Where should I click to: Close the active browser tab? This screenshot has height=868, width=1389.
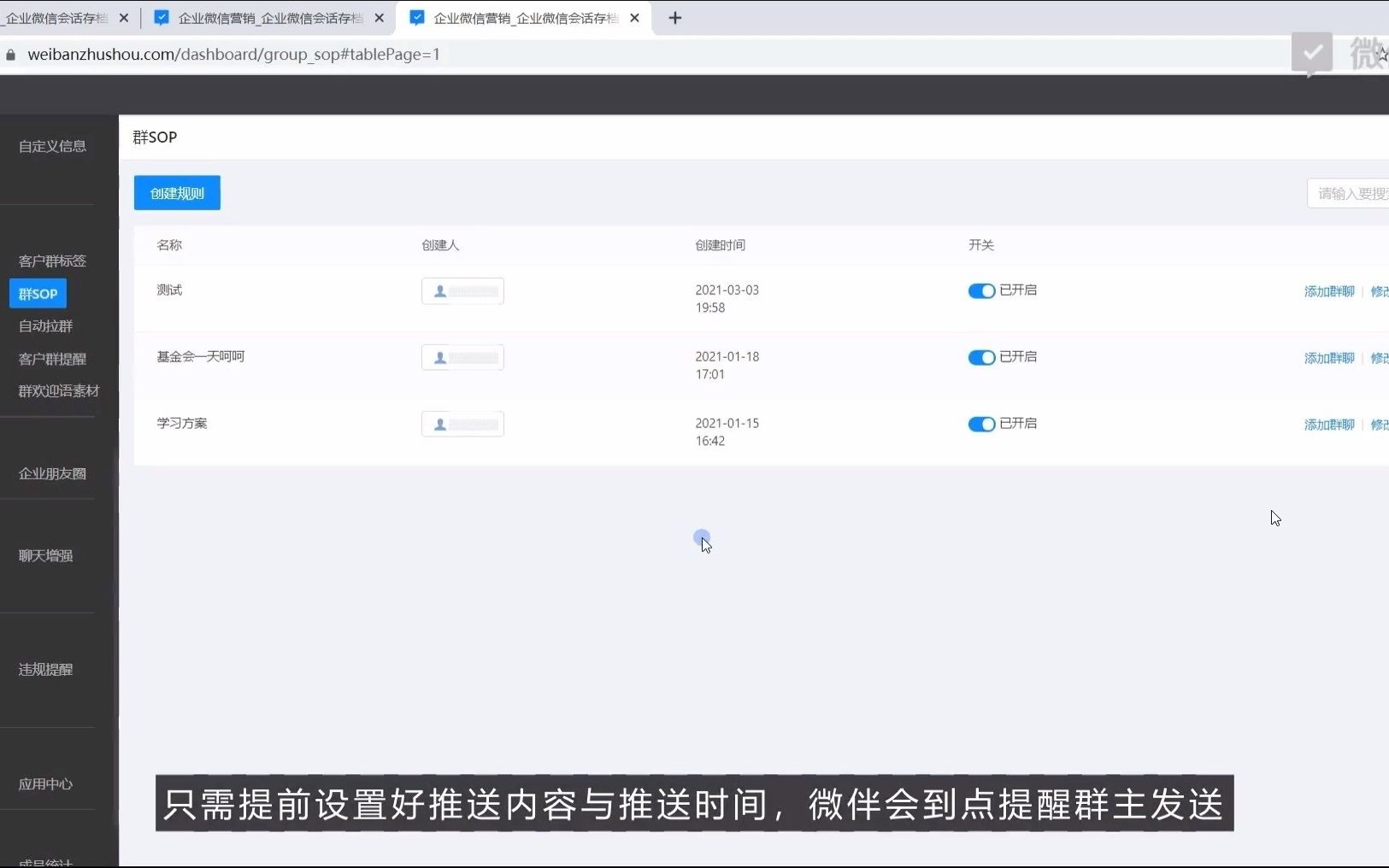634,18
